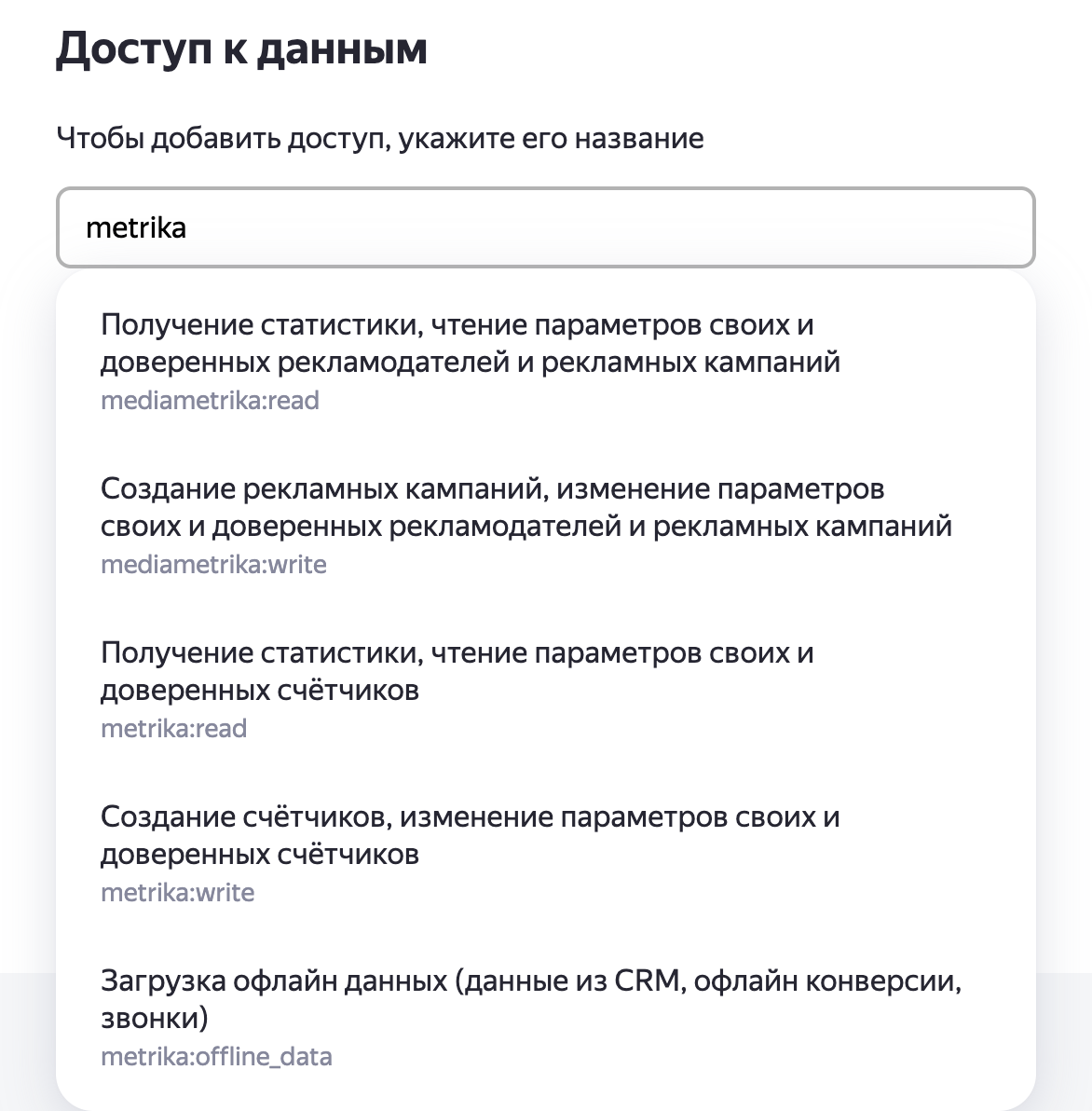1092x1111 pixels.
Task: Click the metrika:write scope label
Action: [177, 893]
